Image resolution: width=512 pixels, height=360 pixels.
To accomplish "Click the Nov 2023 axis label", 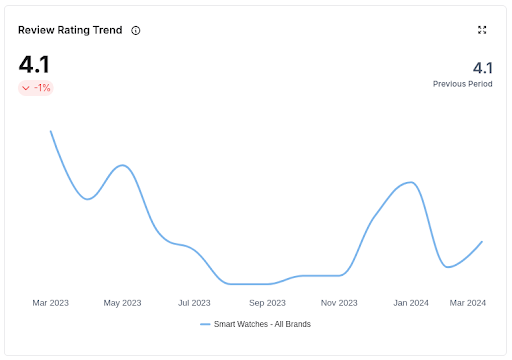I will 339,303.
